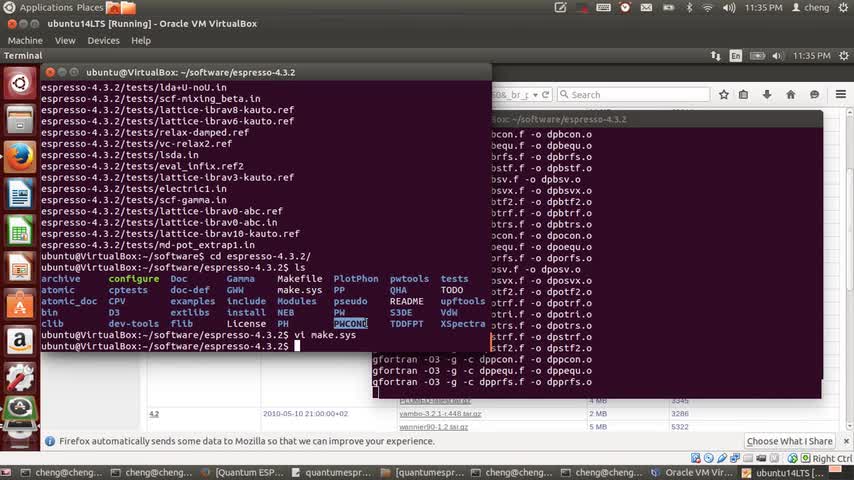Open System Settings from the launcher
The height and width of the screenshot is (480, 854).
(x=20, y=378)
